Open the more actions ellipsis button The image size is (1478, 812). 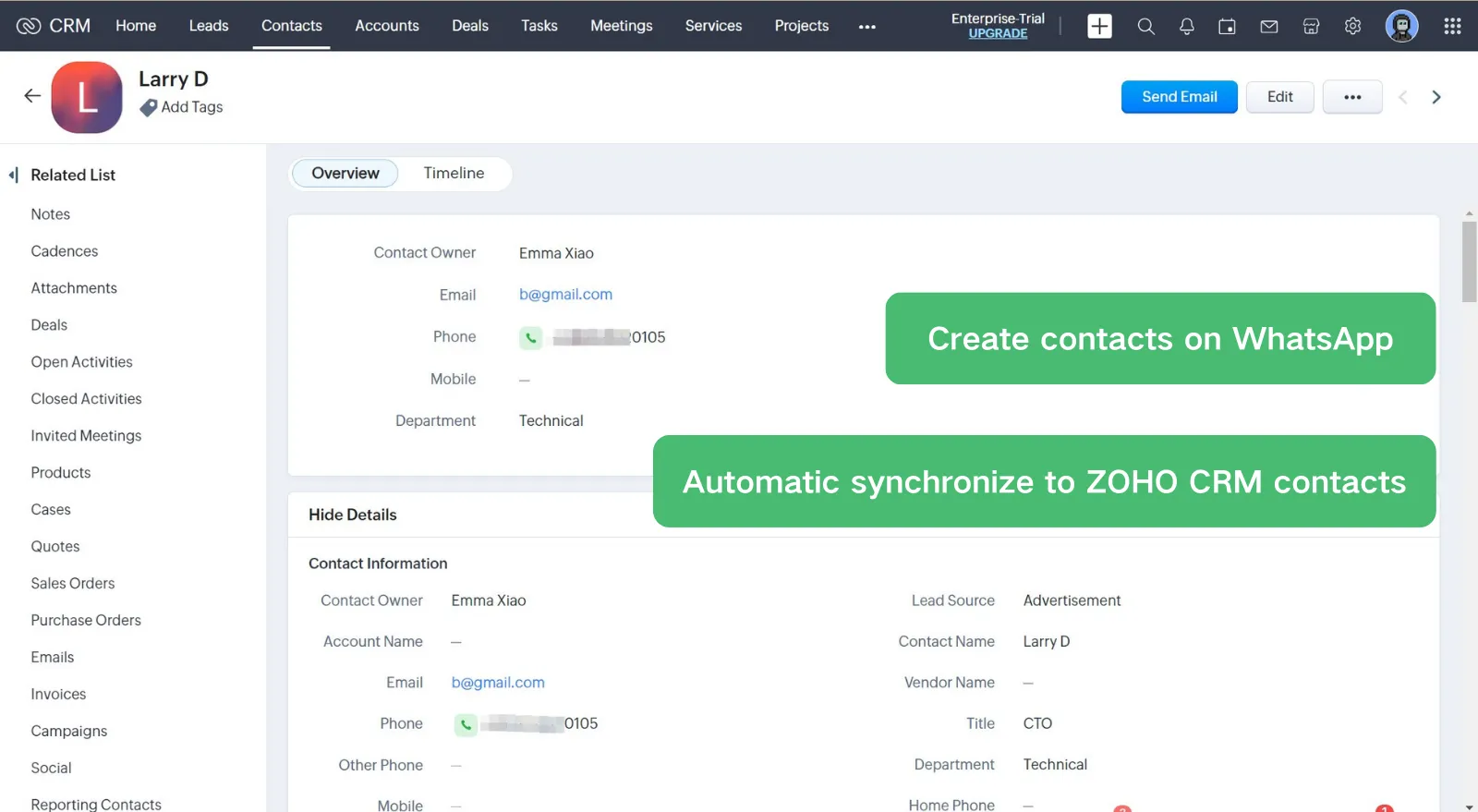[x=1351, y=97]
